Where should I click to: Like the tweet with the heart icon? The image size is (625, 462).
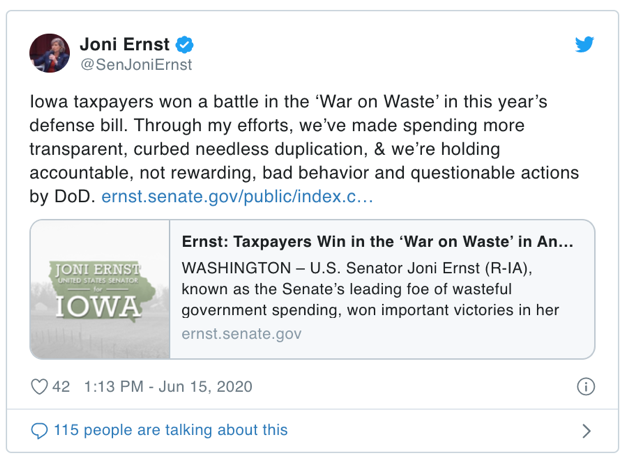pyautogui.click(x=40, y=386)
